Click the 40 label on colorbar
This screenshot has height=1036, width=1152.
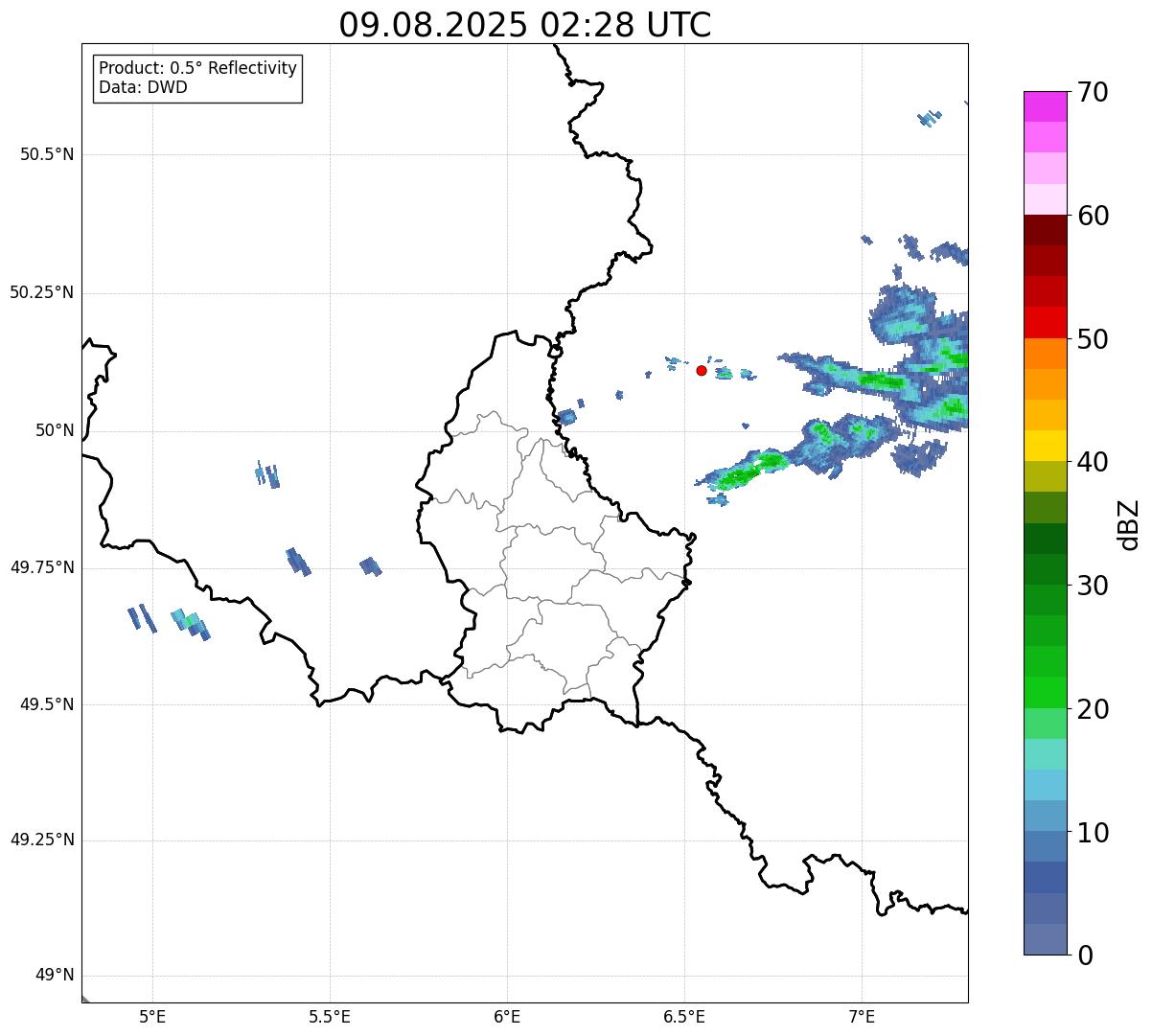click(1094, 462)
